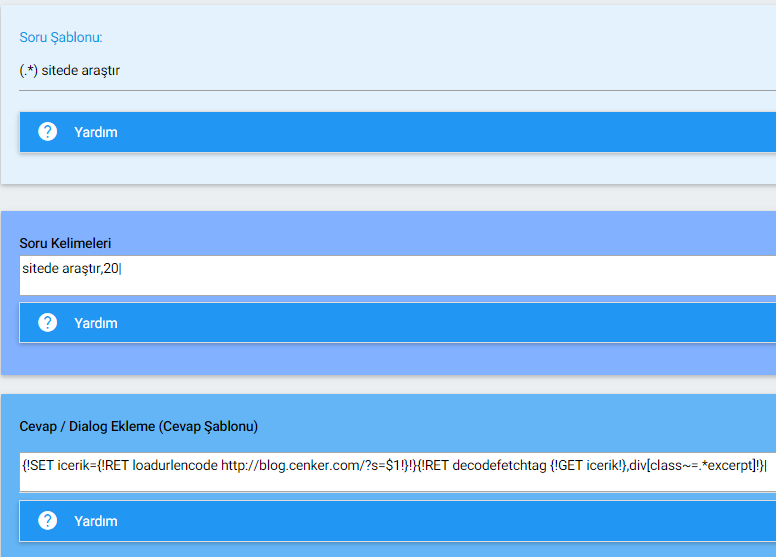Click the word 'loadurlencode' in answer template
Viewport: 776px width, 557px height.
[175, 466]
